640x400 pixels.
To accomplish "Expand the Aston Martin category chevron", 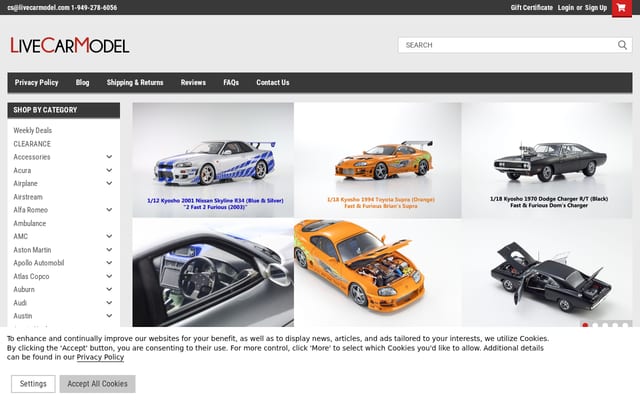I will pyautogui.click(x=109, y=250).
